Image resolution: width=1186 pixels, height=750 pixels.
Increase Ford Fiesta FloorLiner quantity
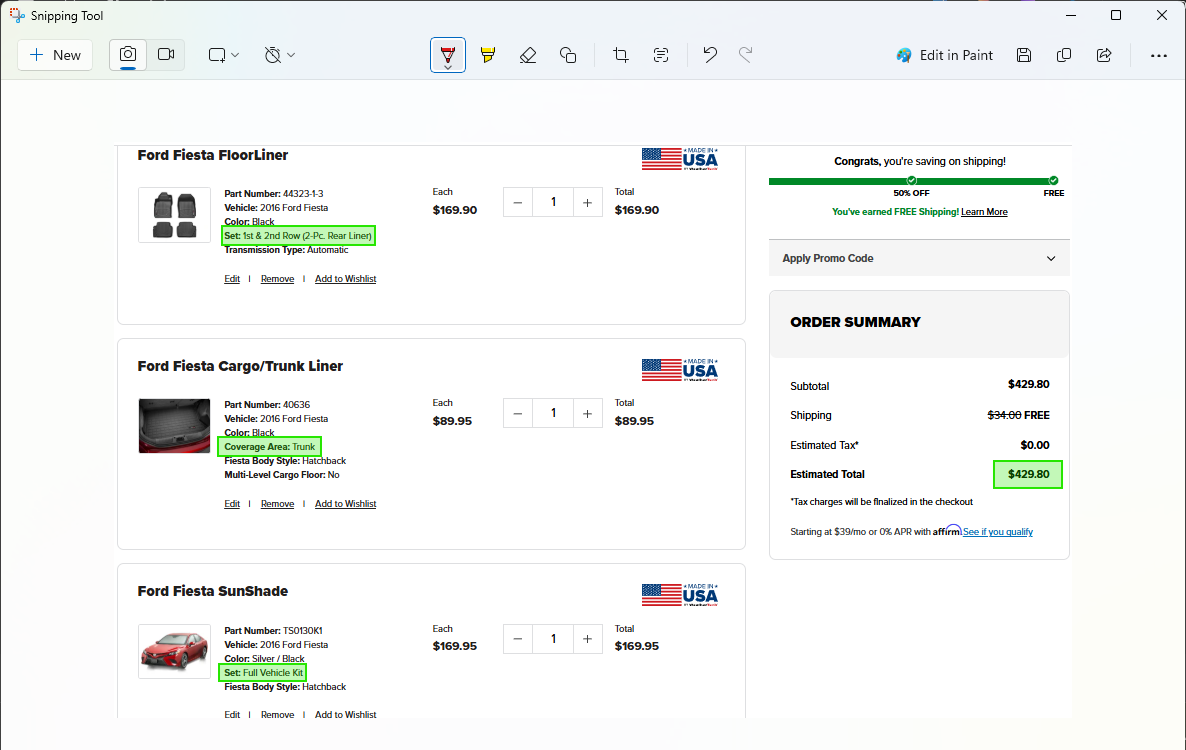point(588,203)
